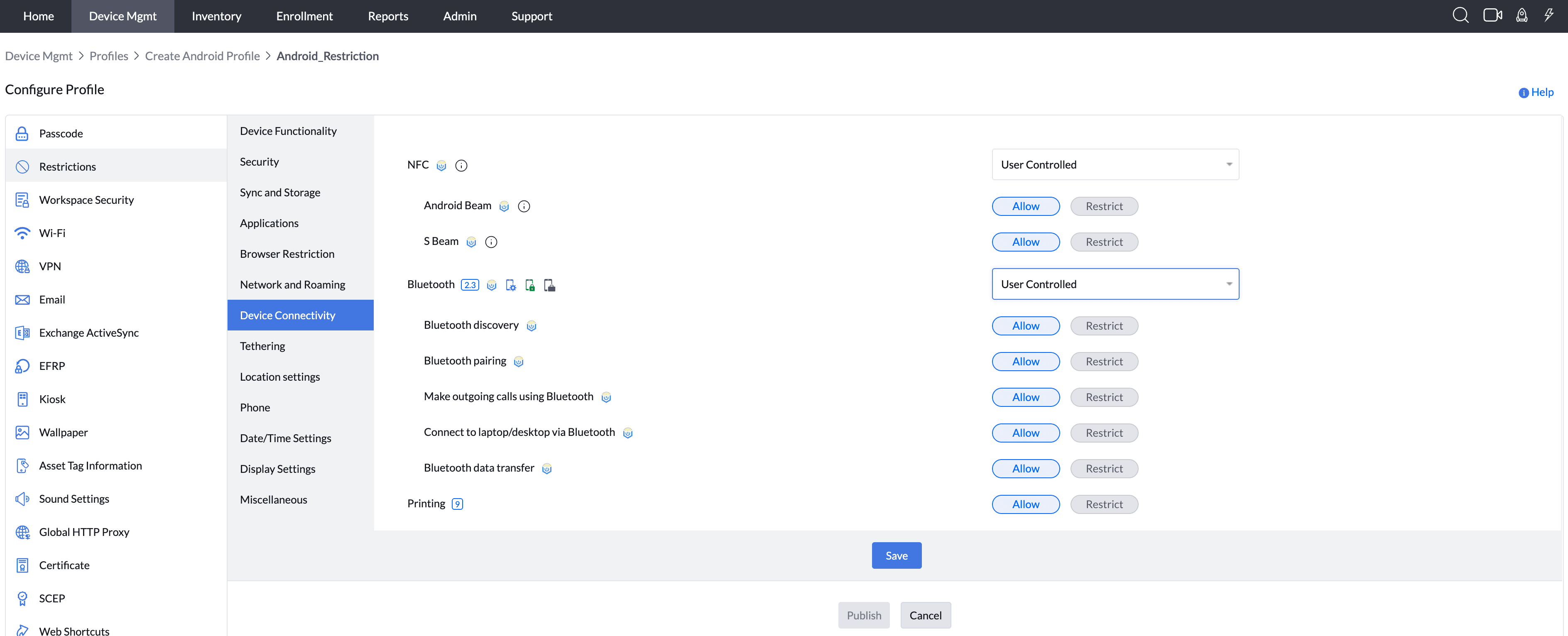Click the info icon next to NFC

(461, 166)
